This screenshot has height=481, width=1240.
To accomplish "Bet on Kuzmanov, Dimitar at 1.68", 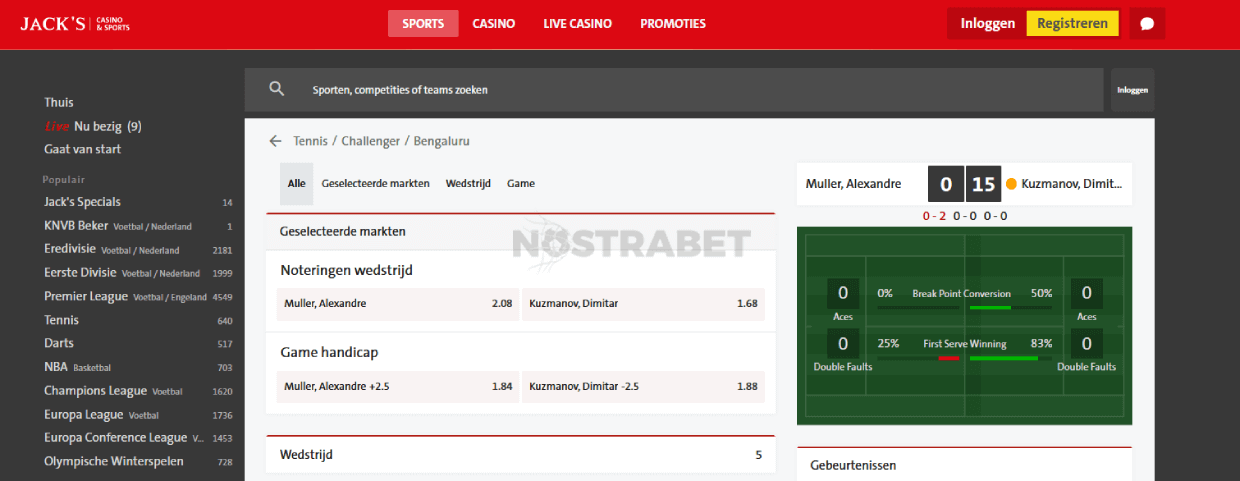I will point(643,304).
